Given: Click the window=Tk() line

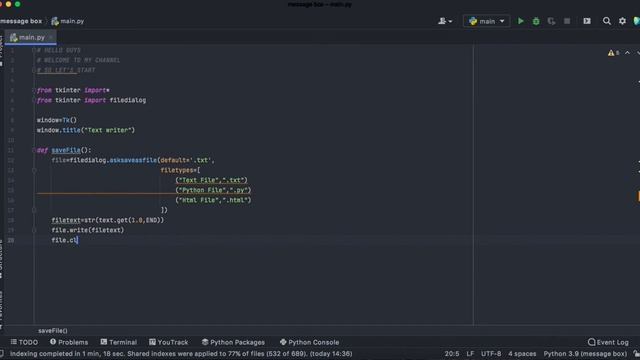Looking at the screenshot, I should (57, 120).
